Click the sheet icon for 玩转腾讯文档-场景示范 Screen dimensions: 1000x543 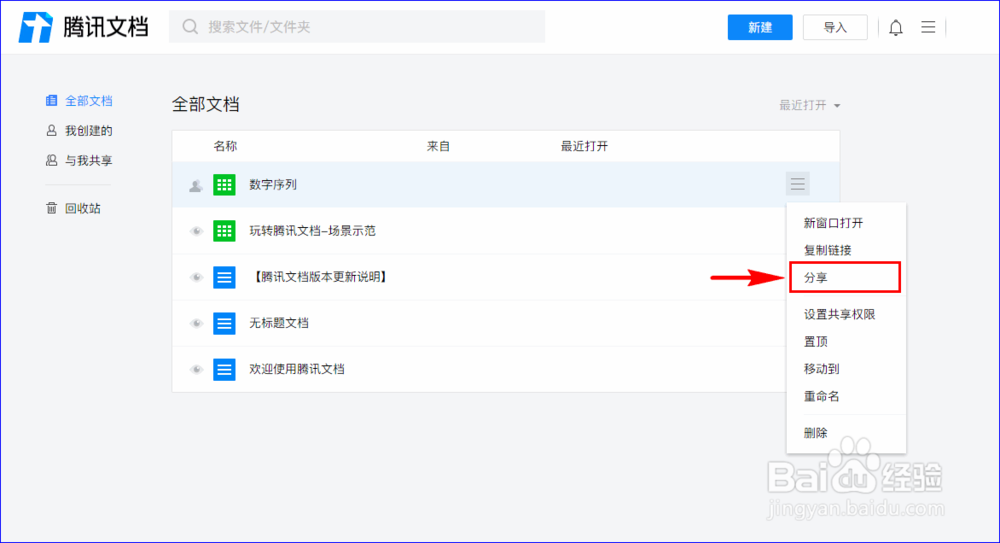tap(224, 231)
